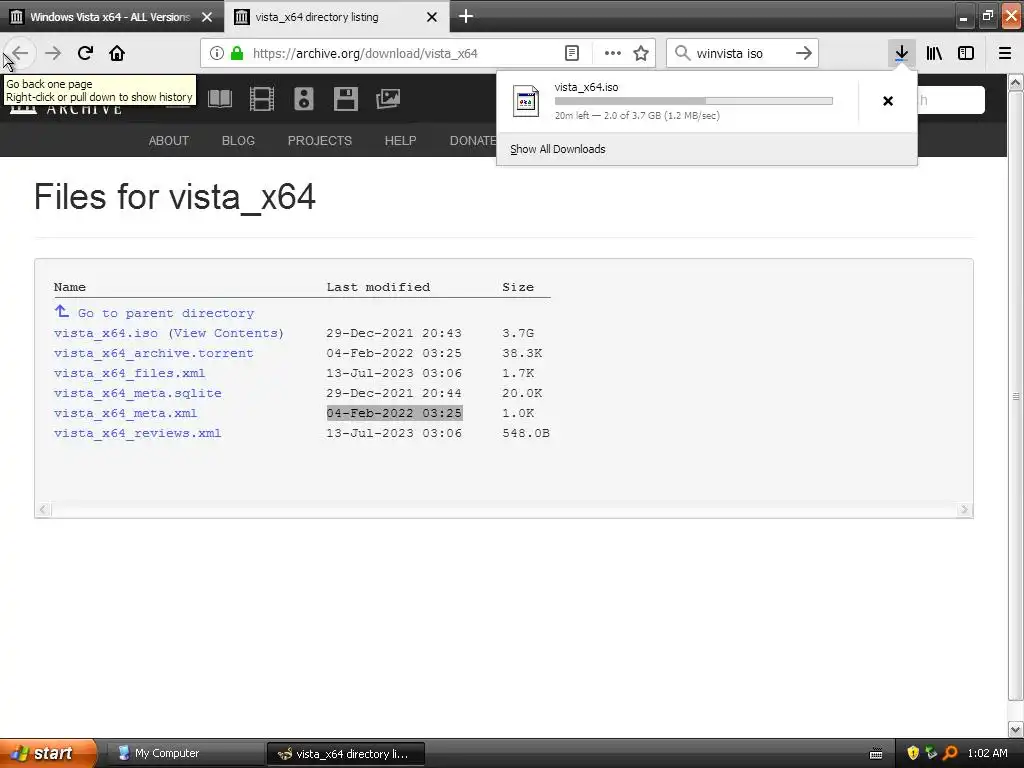Follow Go to parent directory link
The height and width of the screenshot is (768, 1024).
click(x=166, y=313)
